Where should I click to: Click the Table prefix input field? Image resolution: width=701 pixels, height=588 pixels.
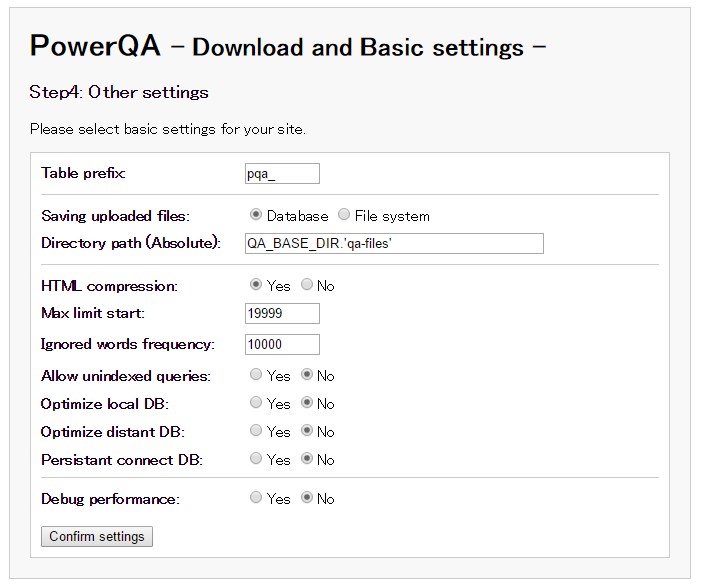282,174
